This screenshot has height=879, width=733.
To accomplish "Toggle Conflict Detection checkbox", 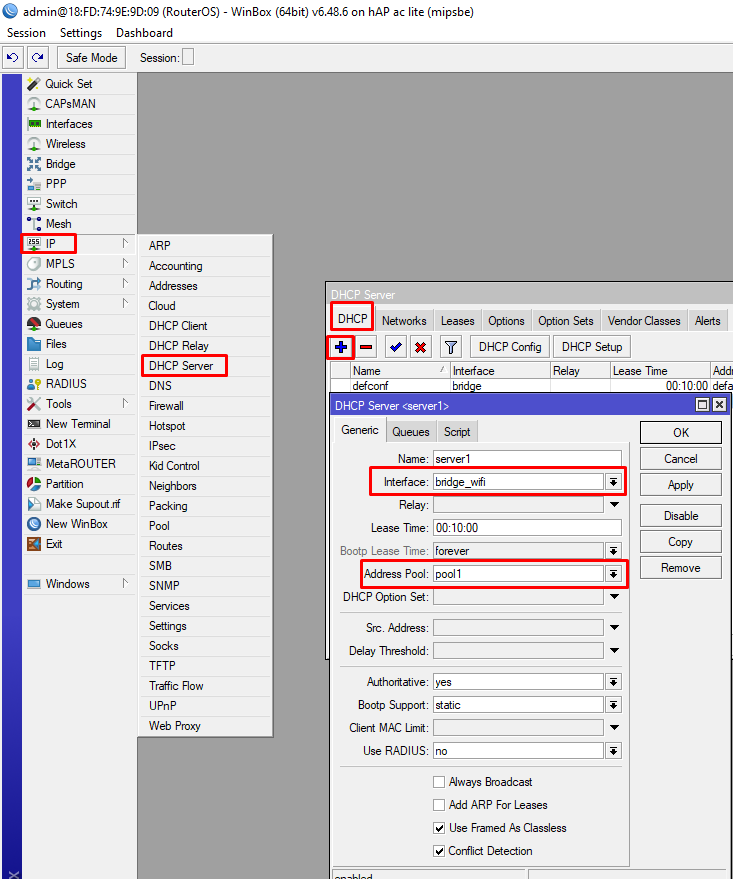I will pos(439,851).
